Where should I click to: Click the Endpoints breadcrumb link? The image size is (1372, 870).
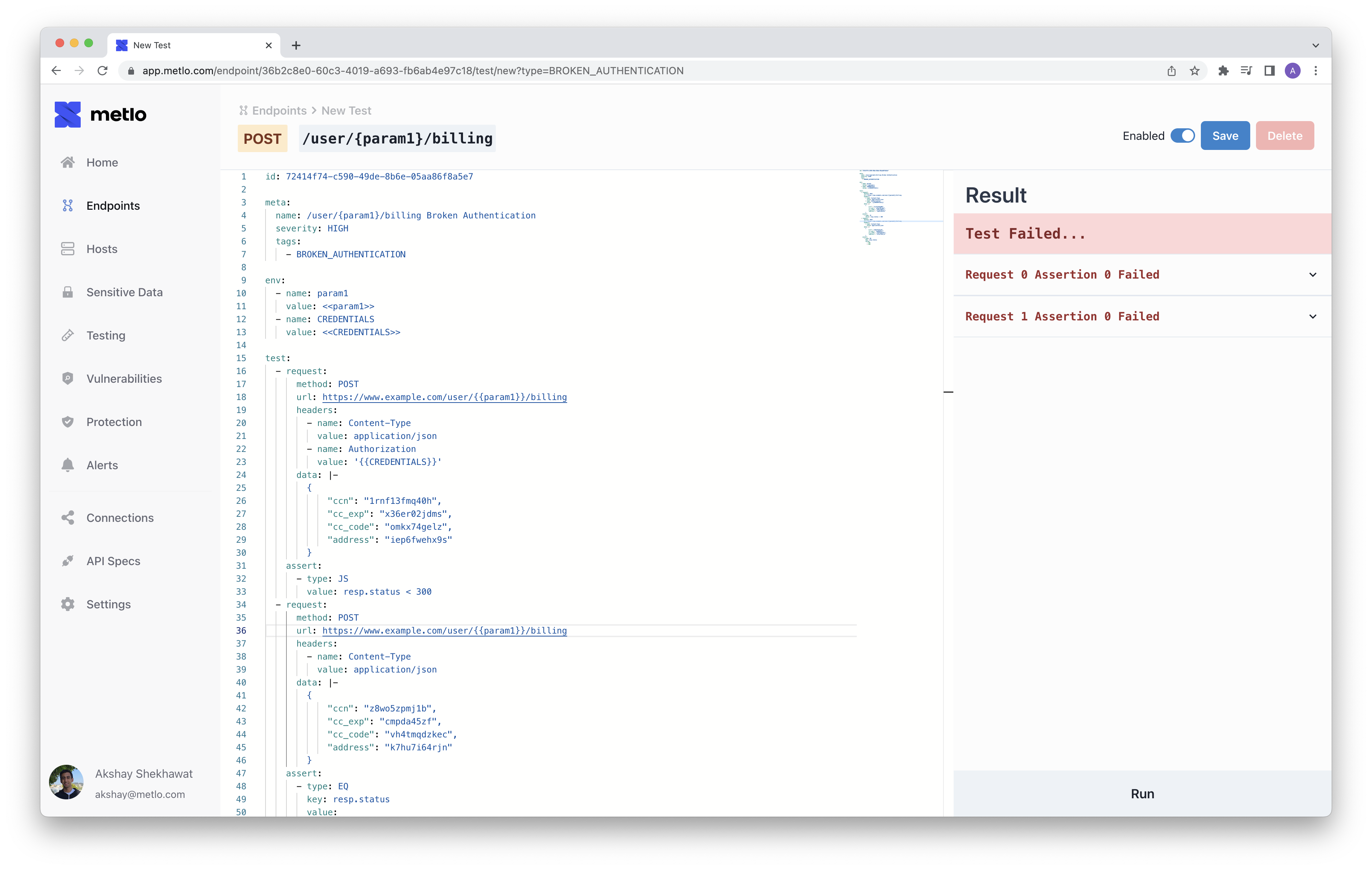pos(279,111)
